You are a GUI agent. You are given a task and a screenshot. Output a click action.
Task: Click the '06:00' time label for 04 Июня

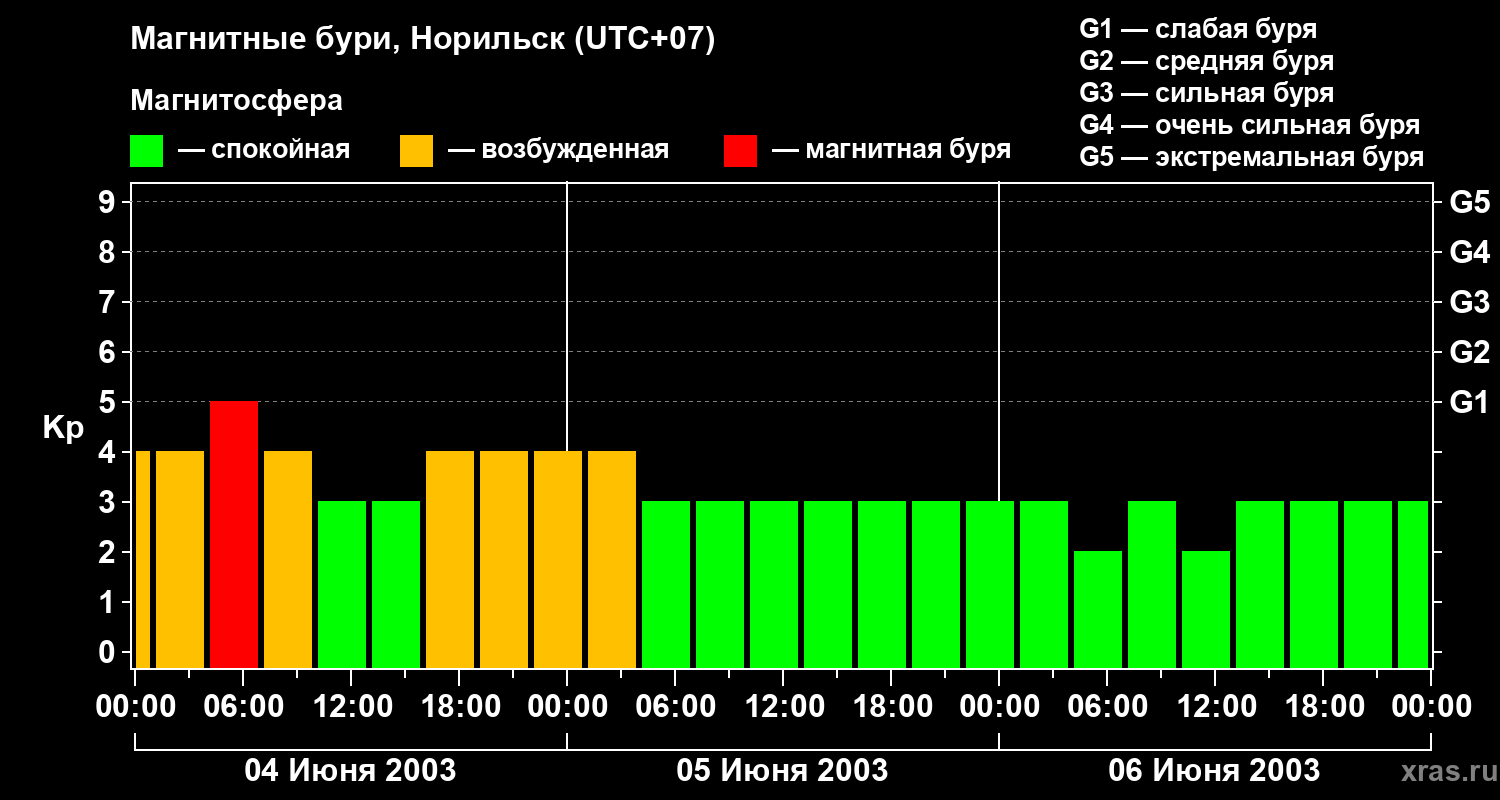[244, 707]
